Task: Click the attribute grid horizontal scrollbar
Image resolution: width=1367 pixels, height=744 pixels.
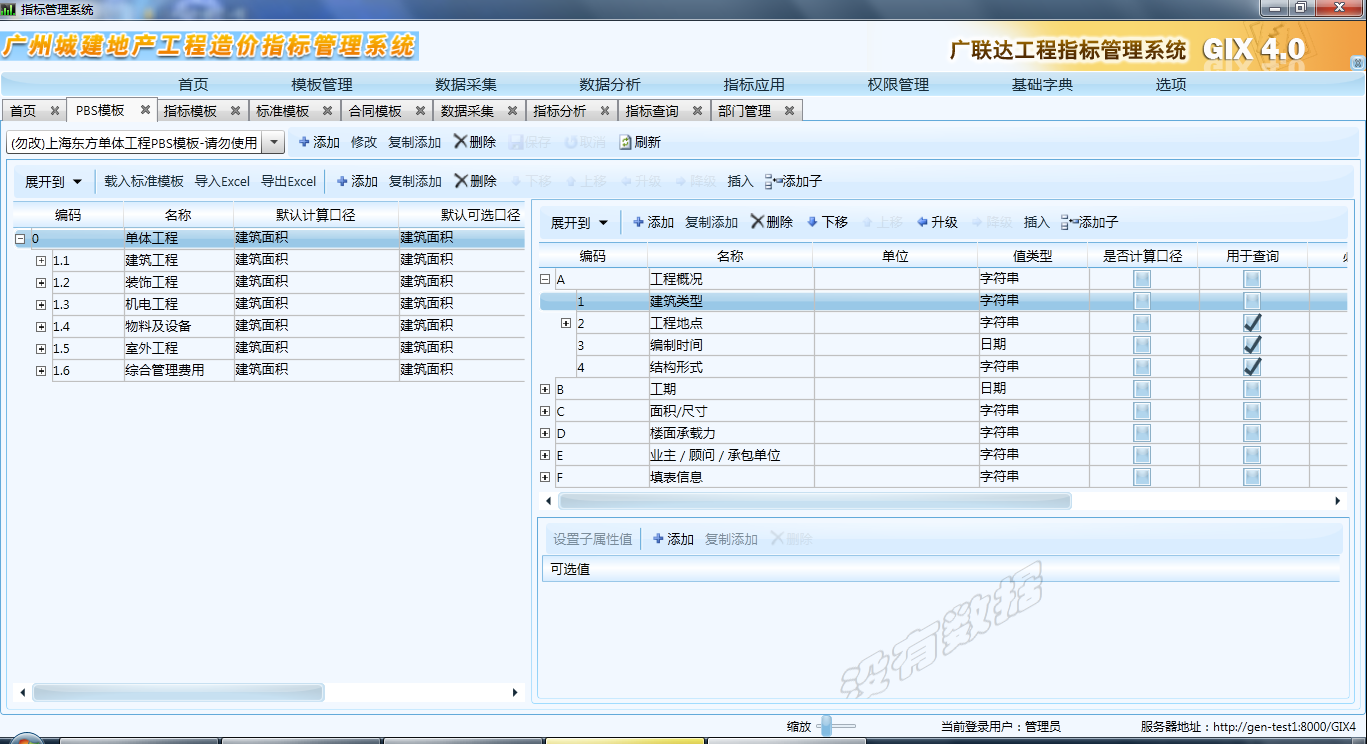Action: pyautogui.click(x=814, y=500)
